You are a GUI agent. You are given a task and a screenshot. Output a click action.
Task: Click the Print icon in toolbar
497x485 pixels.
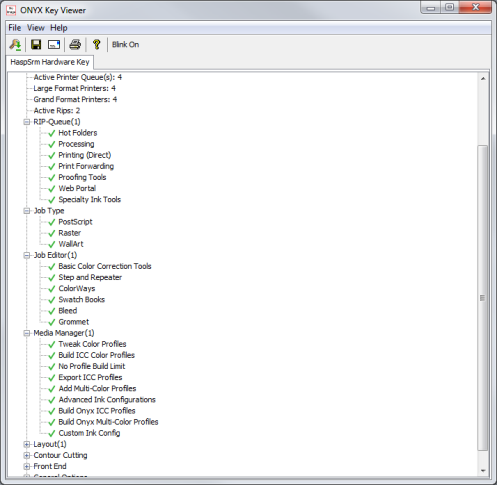(75, 44)
